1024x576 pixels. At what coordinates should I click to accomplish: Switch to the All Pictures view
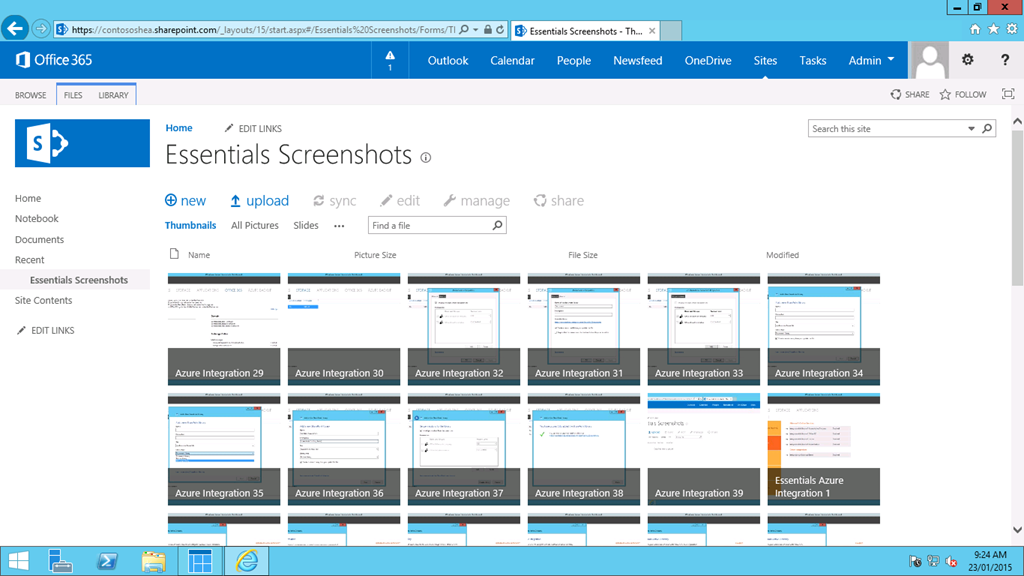[x=255, y=226]
